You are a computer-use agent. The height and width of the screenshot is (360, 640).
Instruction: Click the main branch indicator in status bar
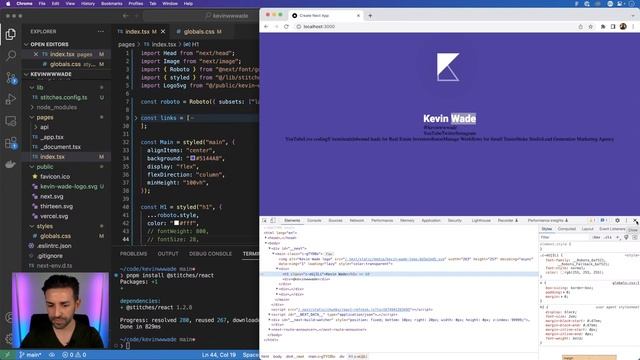click(x=30, y=355)
